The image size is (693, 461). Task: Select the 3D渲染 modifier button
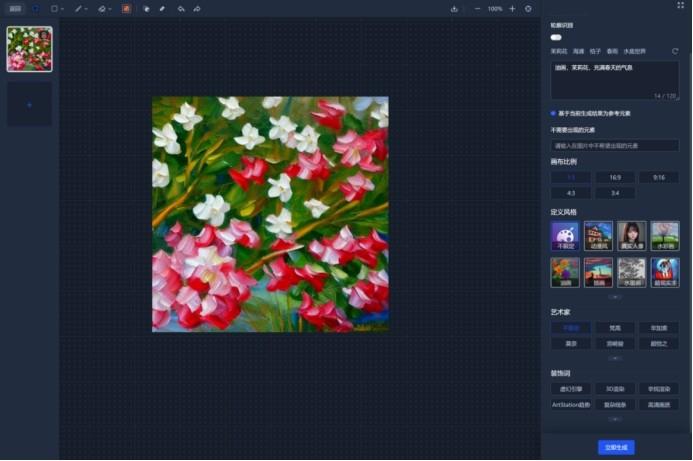coord(615,388)
